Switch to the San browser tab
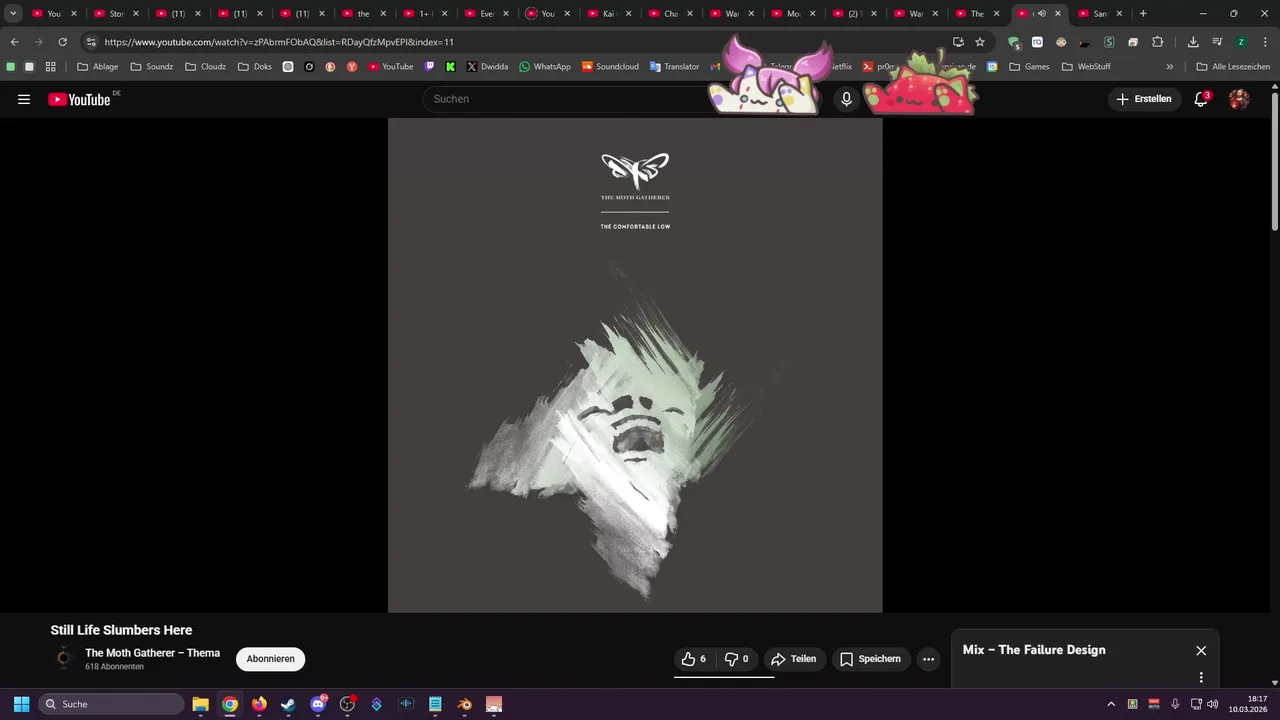Viewport: 1280px width, 720px height. click(1100, 14)
